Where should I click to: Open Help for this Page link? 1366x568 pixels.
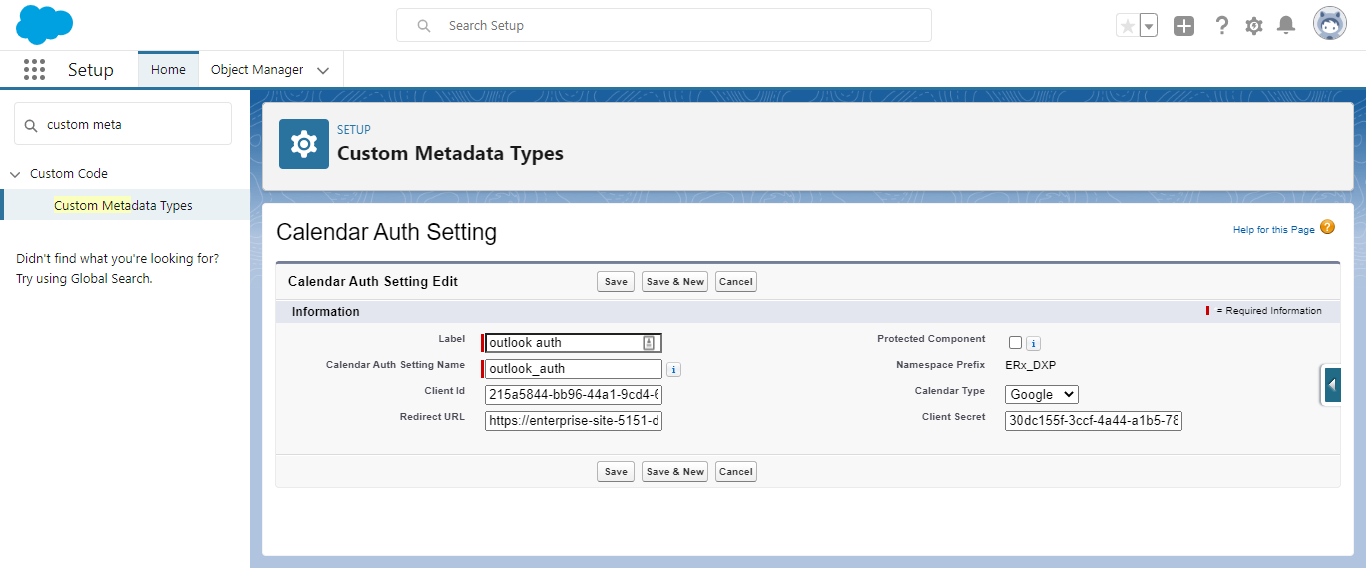click(1273, 230)
